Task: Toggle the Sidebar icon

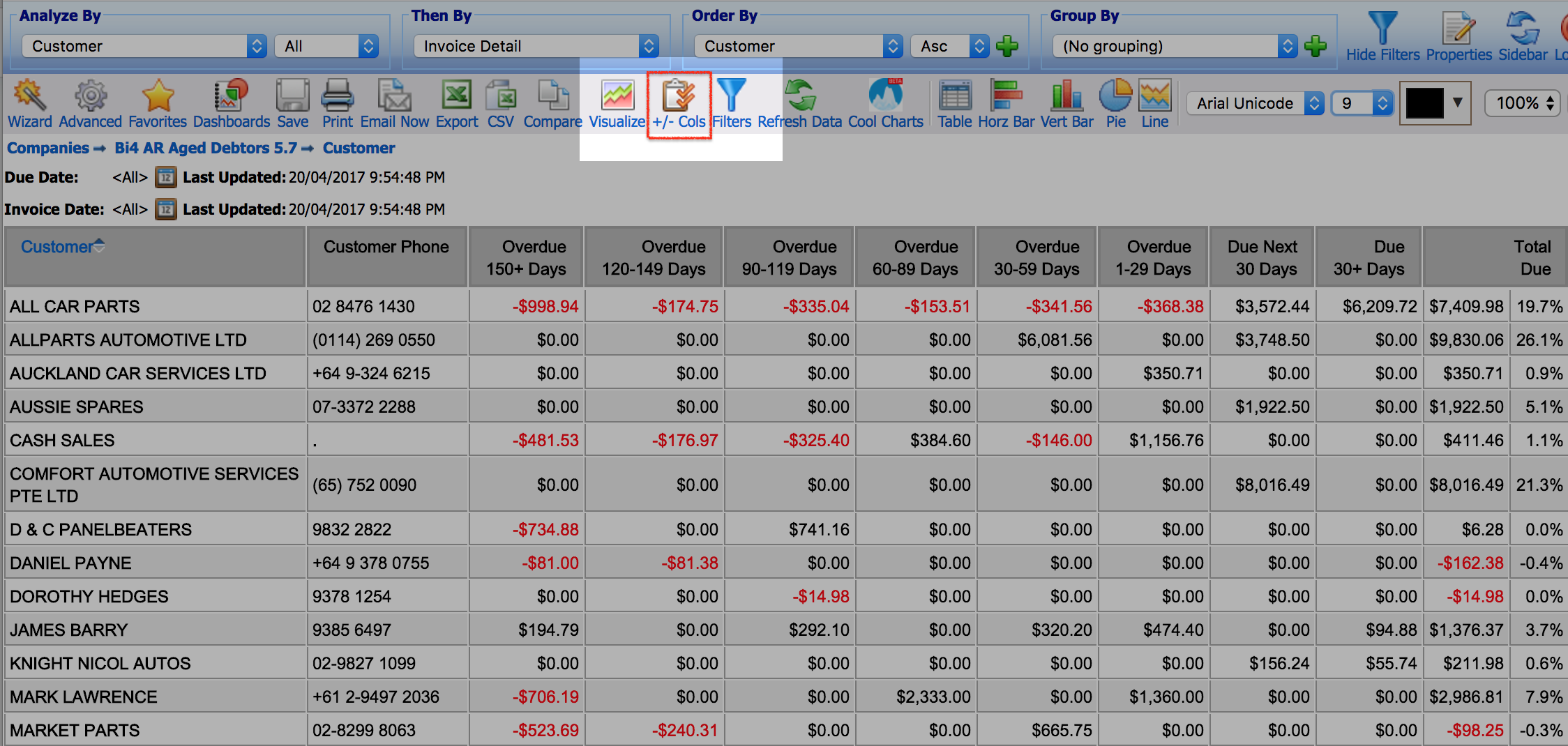Action: 1523,37
